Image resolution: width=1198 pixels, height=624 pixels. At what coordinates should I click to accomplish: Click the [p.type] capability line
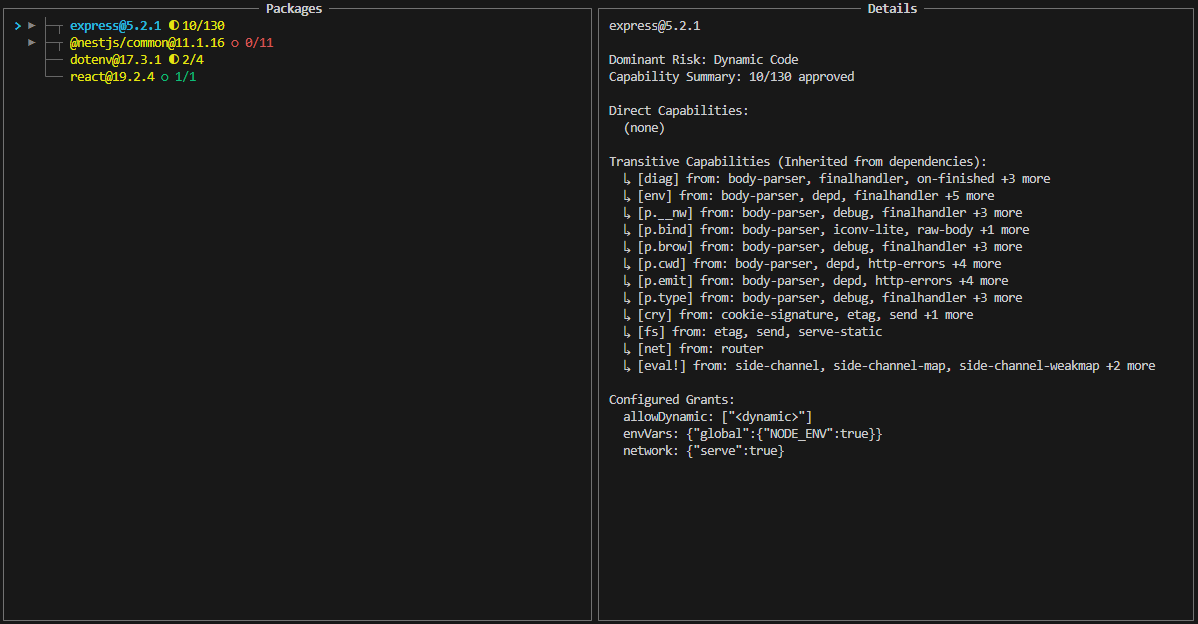pyautogui.click(x=822, y=298)
